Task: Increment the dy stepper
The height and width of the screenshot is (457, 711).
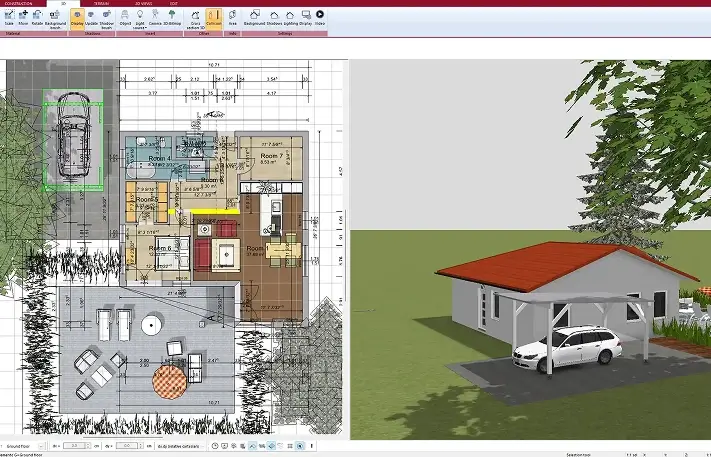Action: (x=140, y=444)
